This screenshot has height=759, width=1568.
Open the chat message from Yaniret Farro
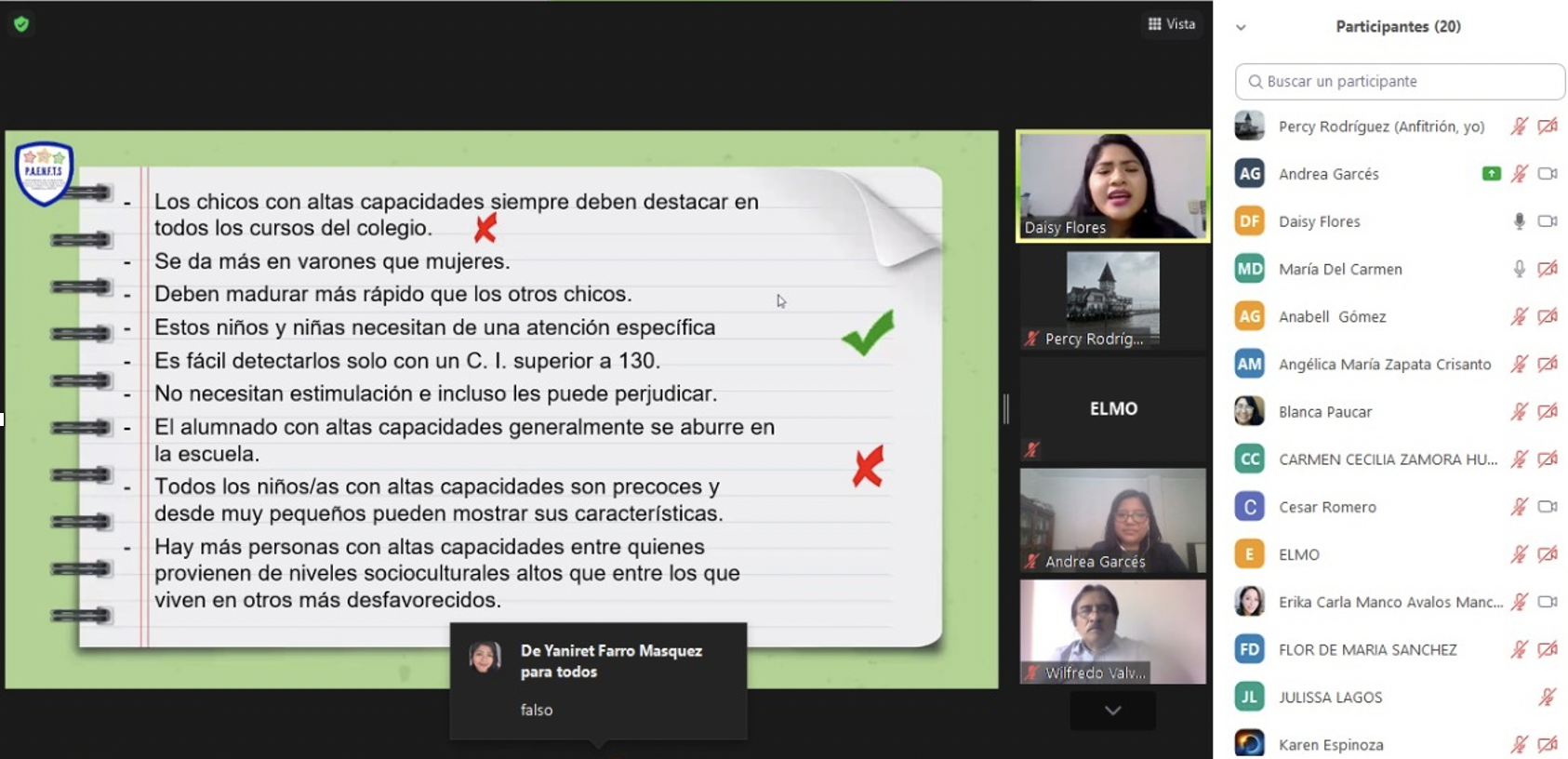coord(598,681)
